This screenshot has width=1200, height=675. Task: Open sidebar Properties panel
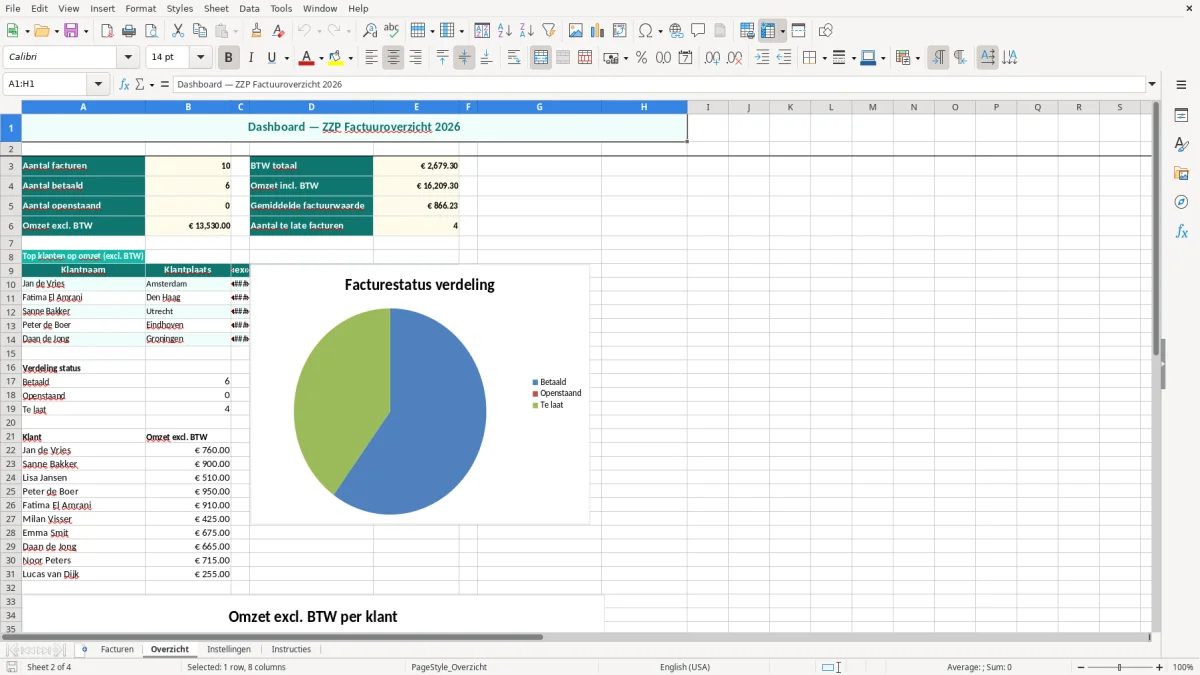1181,115
